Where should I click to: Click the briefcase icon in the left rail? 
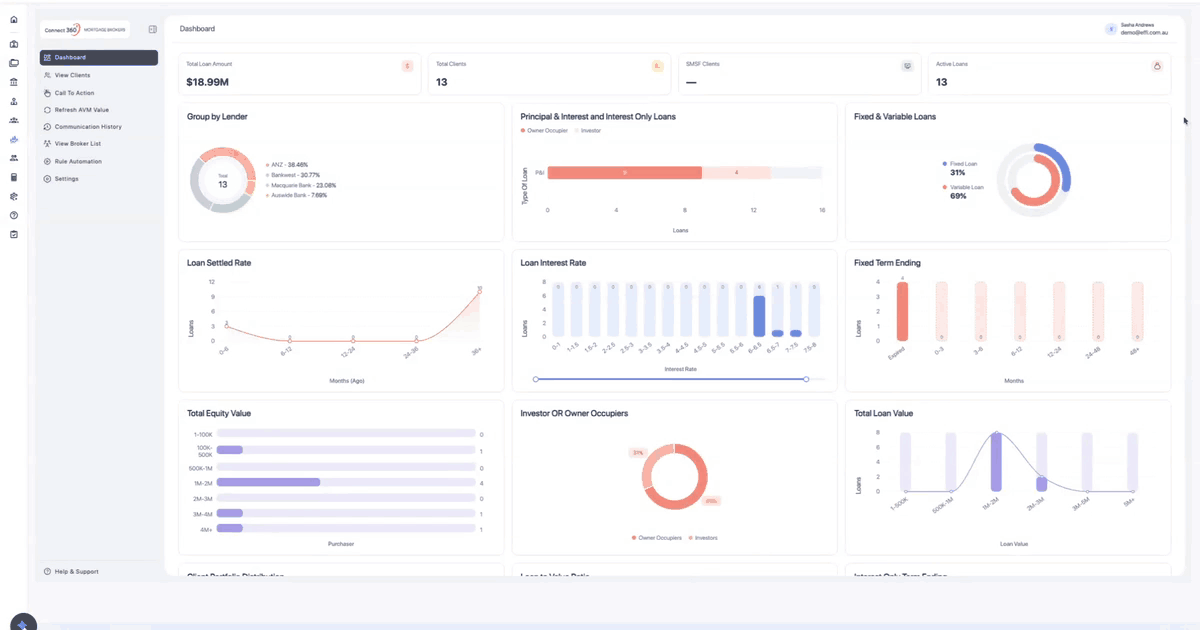pos(14,44)
